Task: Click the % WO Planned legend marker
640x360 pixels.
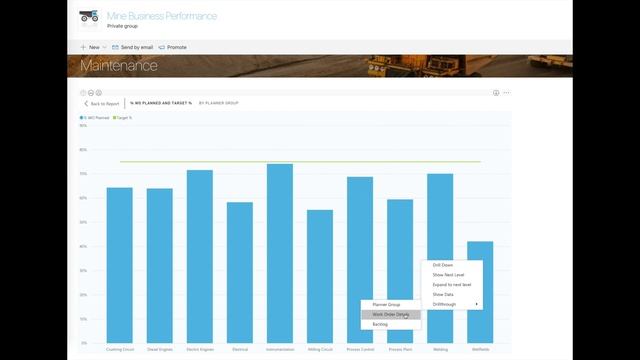Action: pos(81,118)
